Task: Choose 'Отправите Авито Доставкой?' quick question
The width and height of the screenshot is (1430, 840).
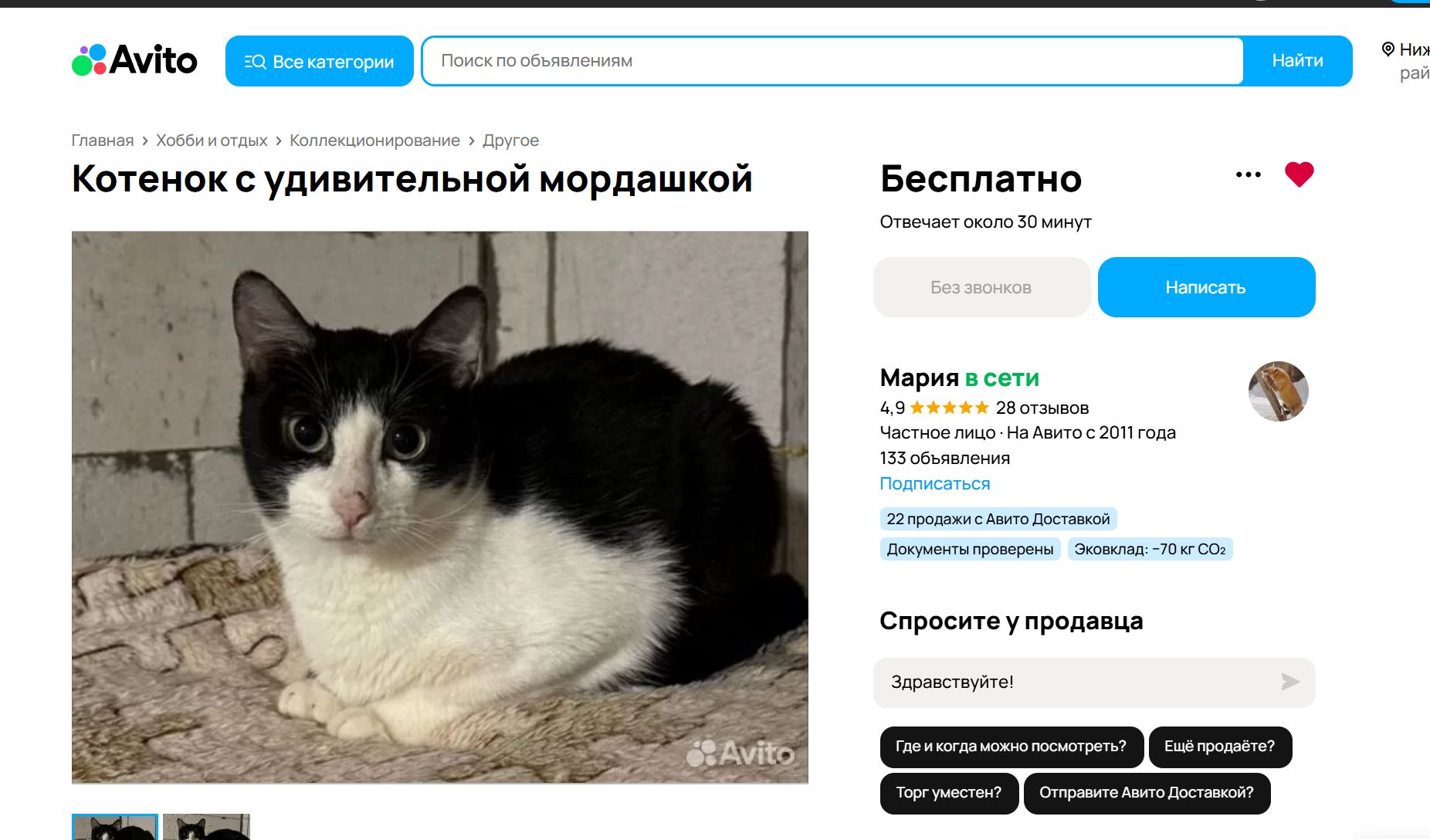Action: coord(1147,793)
